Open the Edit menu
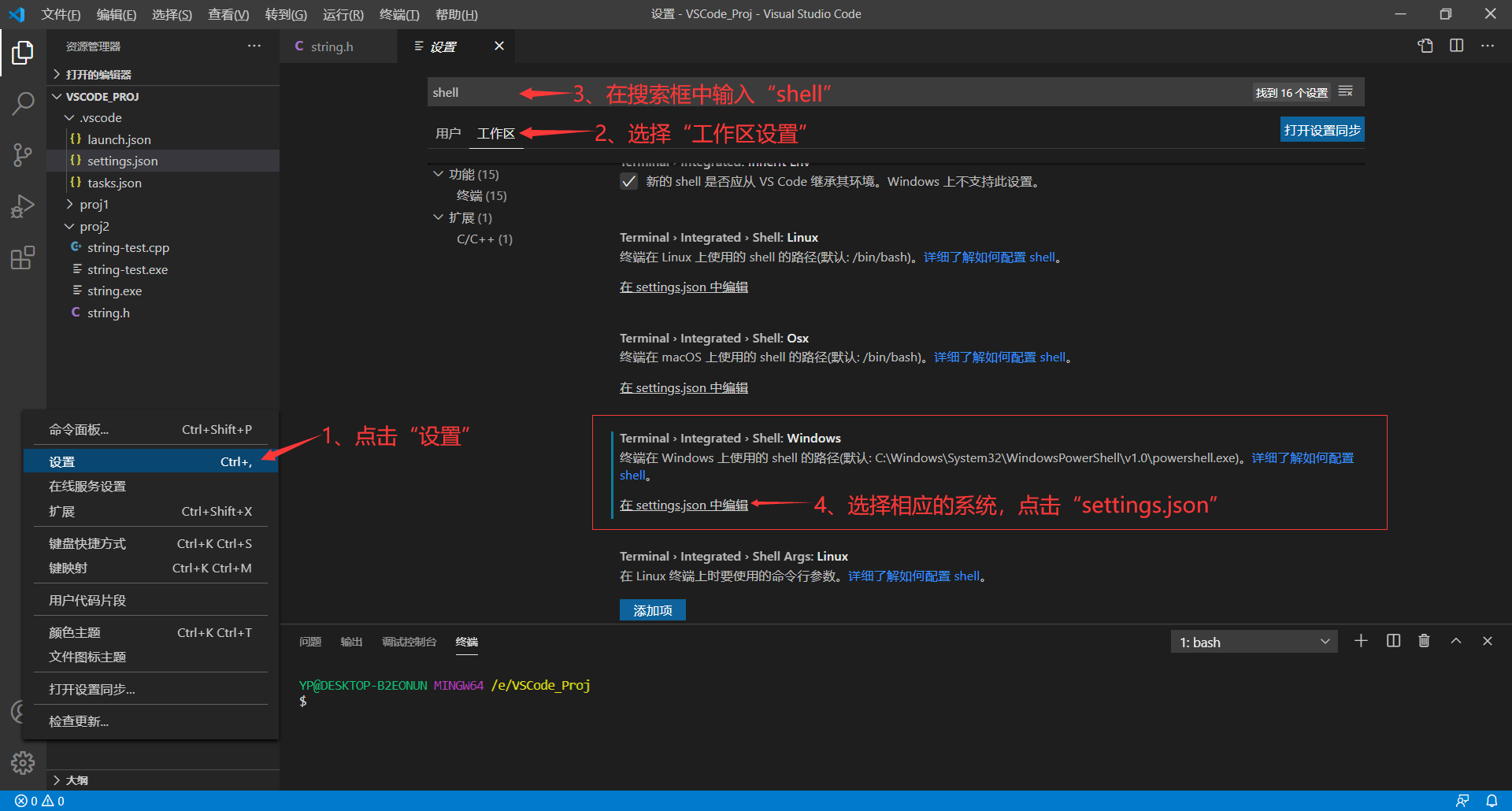This screenshot has width=1512, height=811. click(116, 14)
